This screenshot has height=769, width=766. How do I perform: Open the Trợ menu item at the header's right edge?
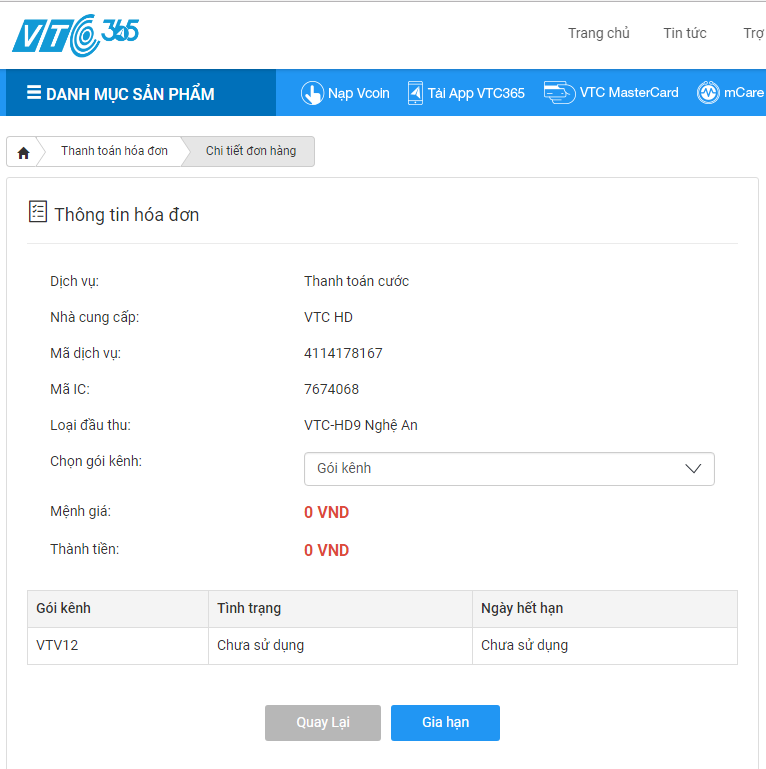pos(754,33)
